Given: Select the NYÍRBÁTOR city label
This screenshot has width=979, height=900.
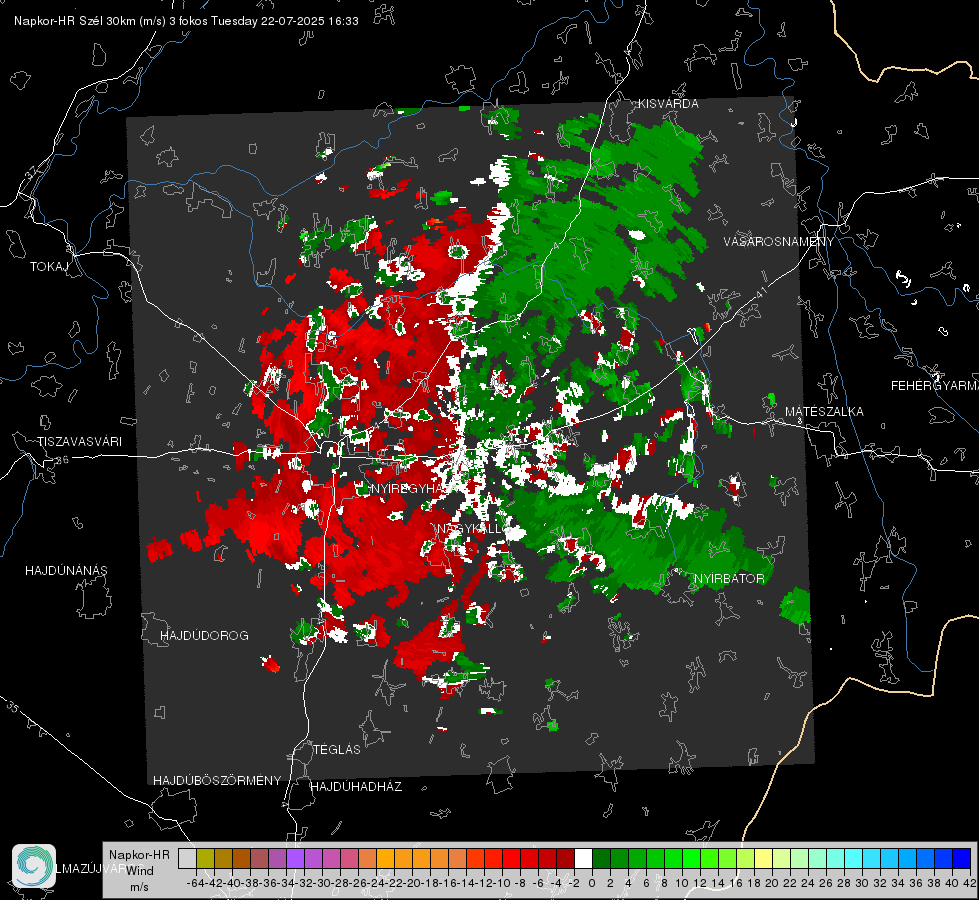Looking at the screenshot, I should click(729, 578).
